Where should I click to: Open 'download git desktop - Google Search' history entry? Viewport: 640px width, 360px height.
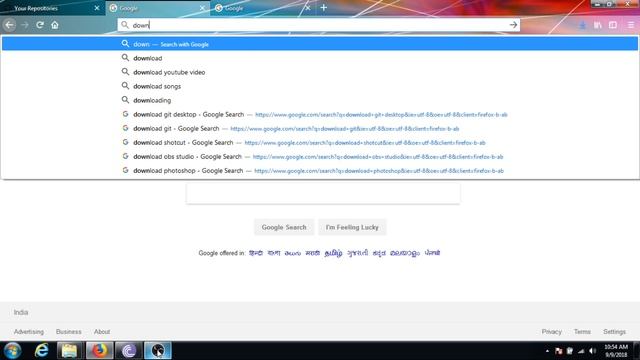[x=320, y=114]
